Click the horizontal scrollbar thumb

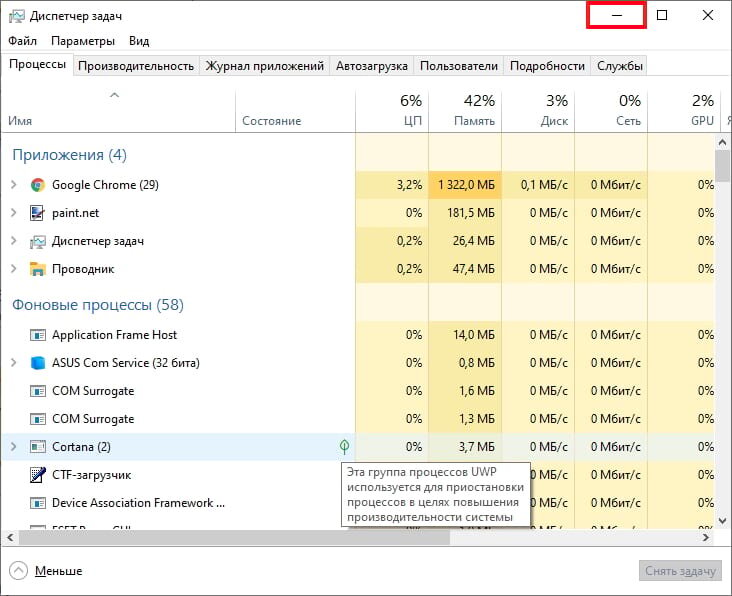point(234,538)
